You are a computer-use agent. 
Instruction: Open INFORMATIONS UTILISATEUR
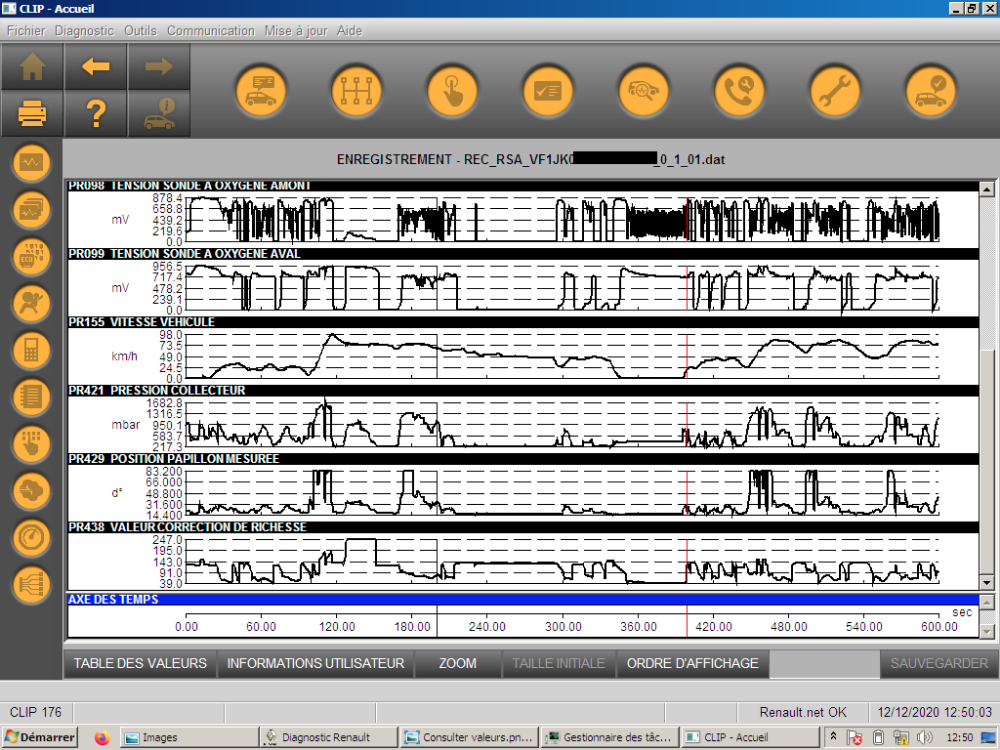tap(315, 663)
